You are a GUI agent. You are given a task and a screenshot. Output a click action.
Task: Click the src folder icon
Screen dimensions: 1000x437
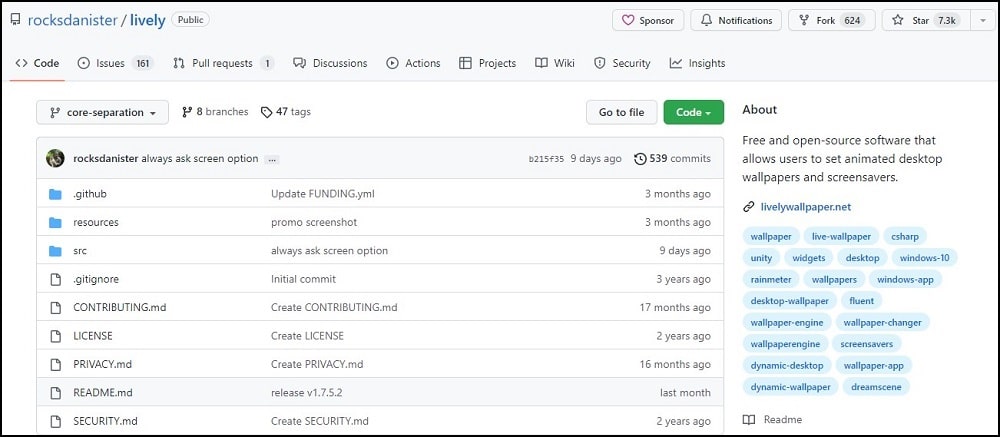pos(55,251)
